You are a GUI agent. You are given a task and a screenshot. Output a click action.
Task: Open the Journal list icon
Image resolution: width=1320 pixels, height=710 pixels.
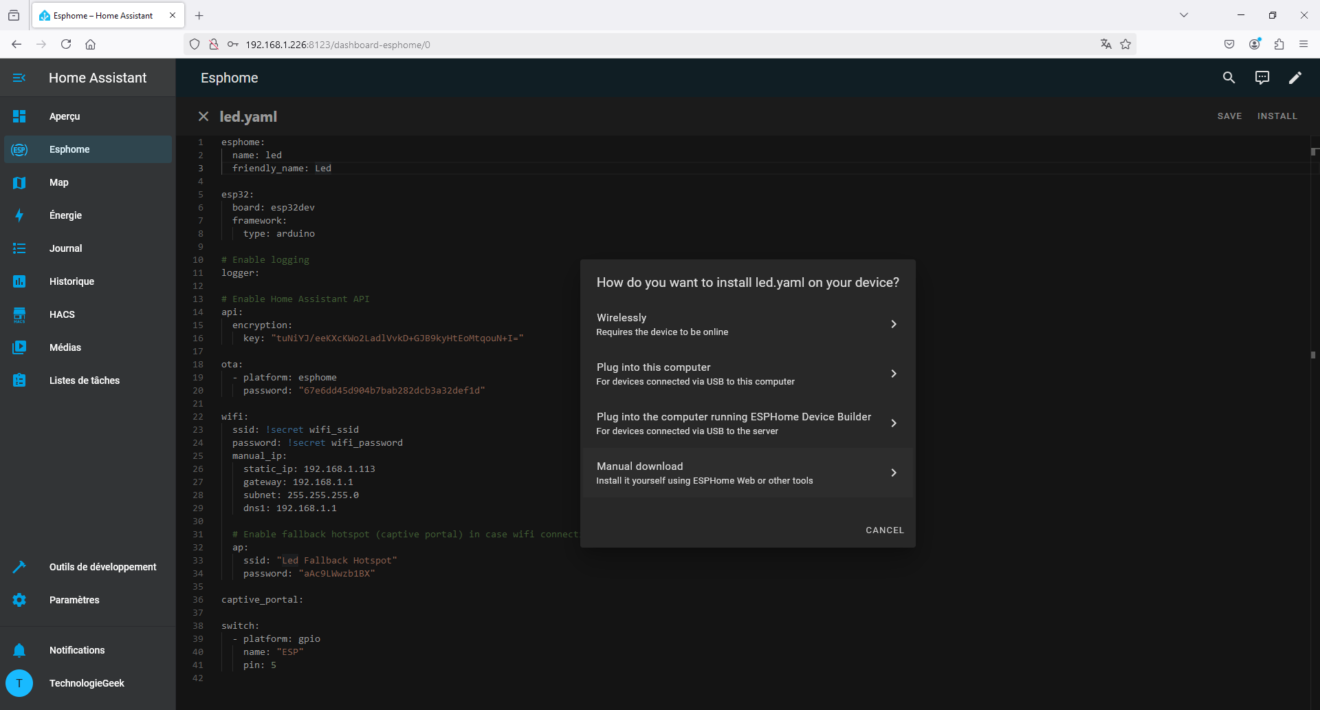click(18, 247)
